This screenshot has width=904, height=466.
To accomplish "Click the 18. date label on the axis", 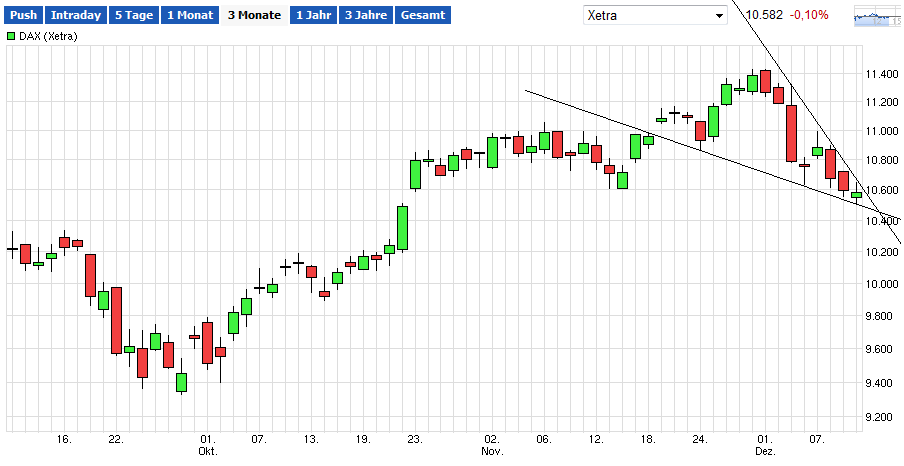I will click(x=647, y=439).
